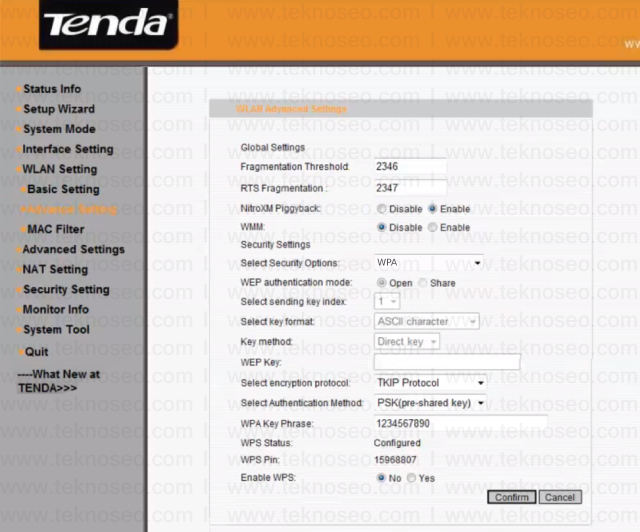Open encryption protocol dropdown
Image resolution: width=640 pixels, height=532 pixels.
430,383
